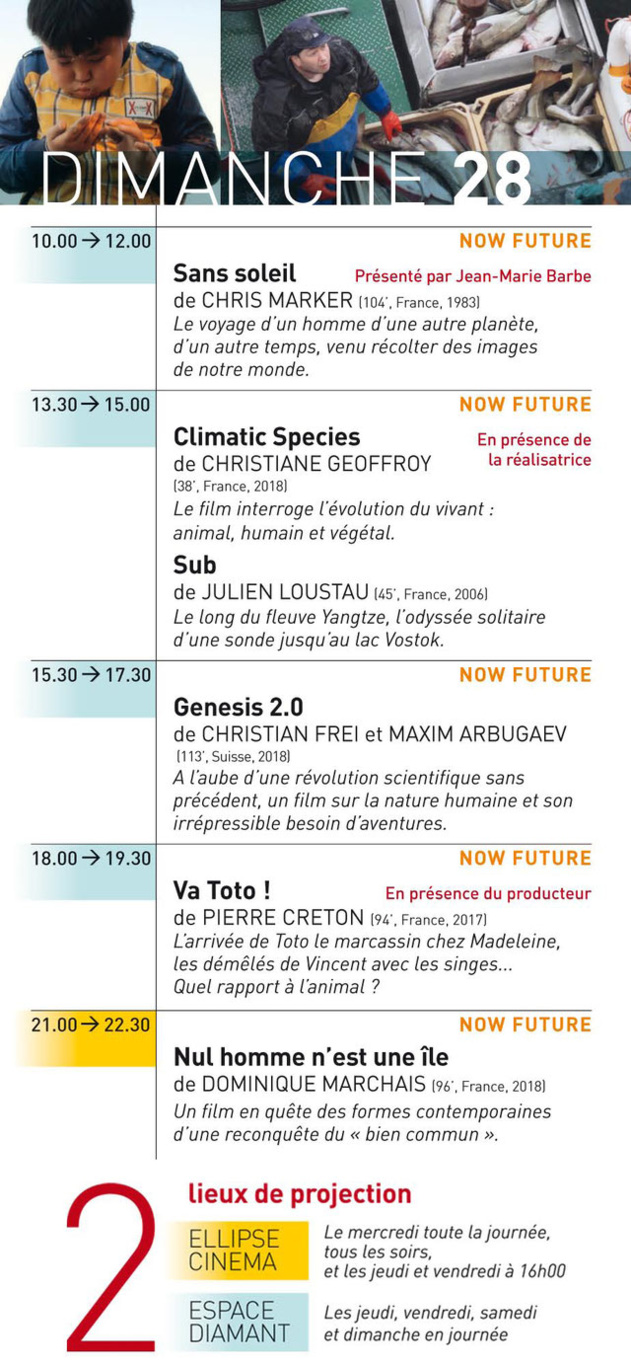
Task: Open the Sans soleil film title
Action: tap(235, 274)
